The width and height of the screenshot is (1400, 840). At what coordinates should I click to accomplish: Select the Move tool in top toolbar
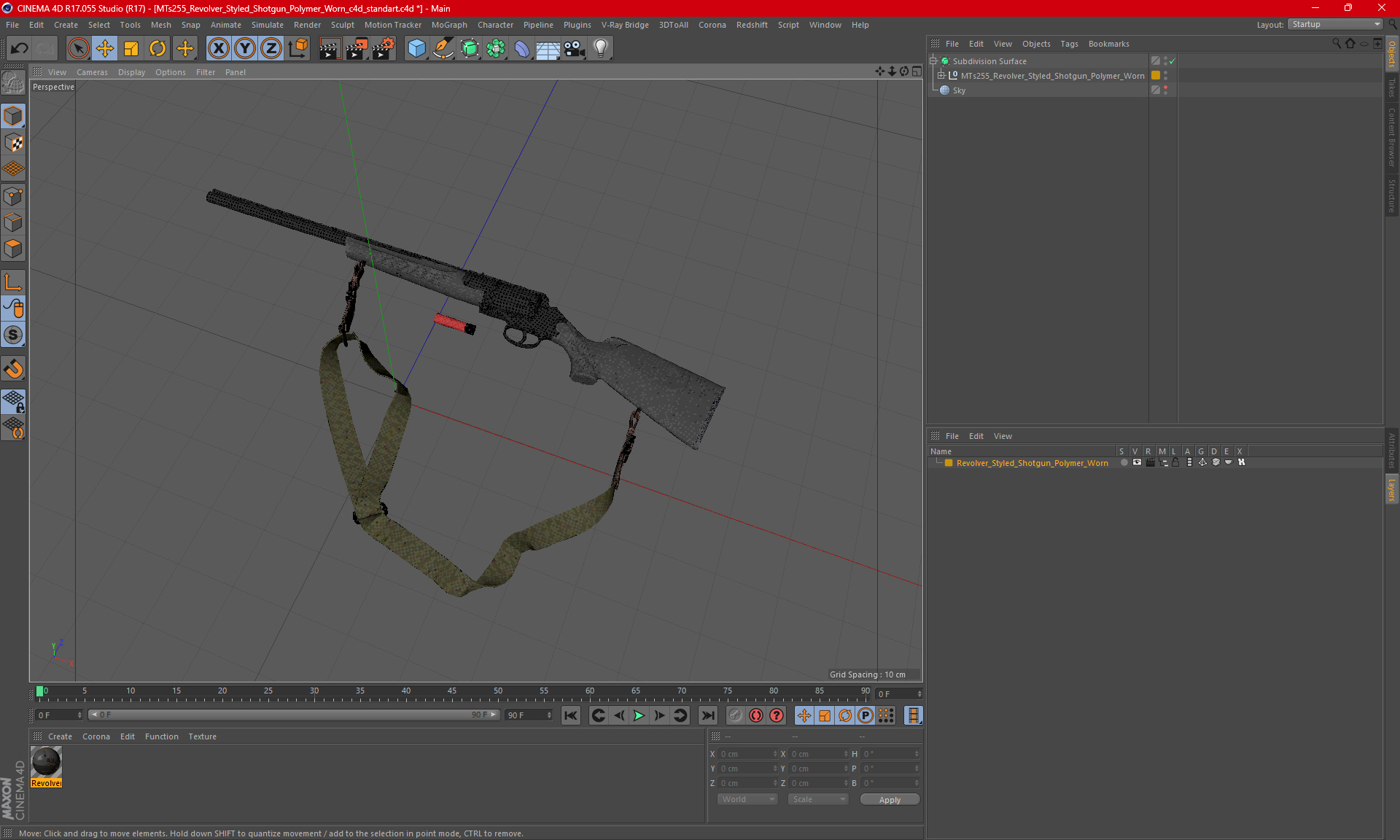[105, 49]
